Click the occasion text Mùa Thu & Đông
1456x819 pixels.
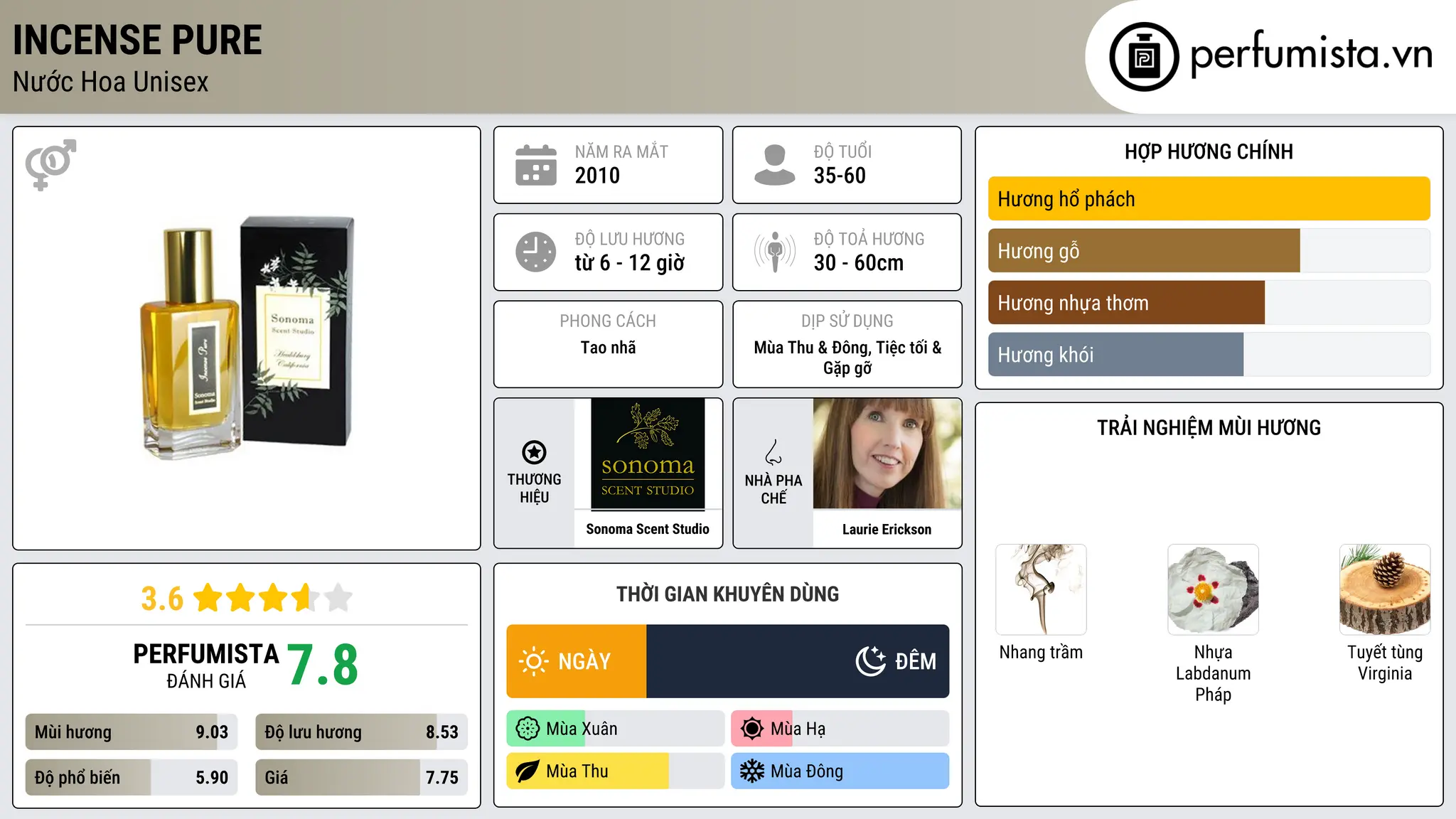(812, 348)
